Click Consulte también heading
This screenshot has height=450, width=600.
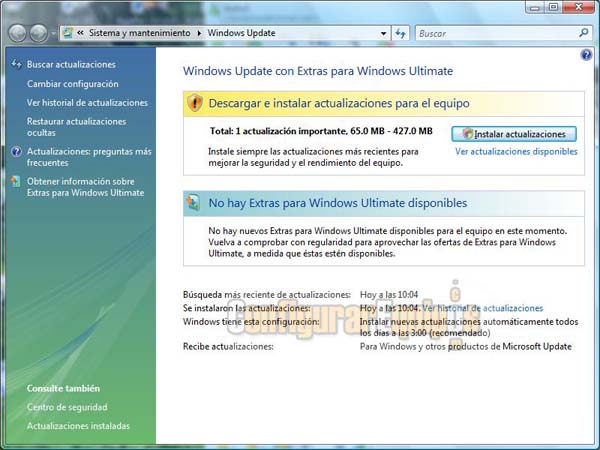tap(63, 388)
